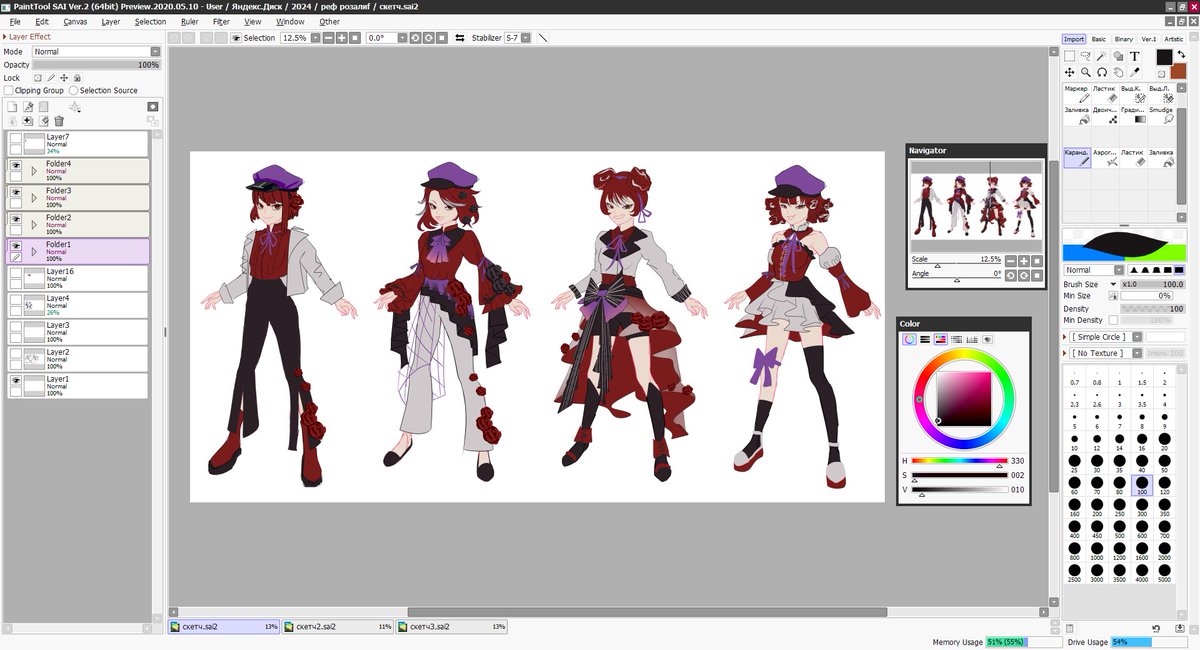Hide the Folder3 layer group
1200x650 pixels.
pos(15,191)
